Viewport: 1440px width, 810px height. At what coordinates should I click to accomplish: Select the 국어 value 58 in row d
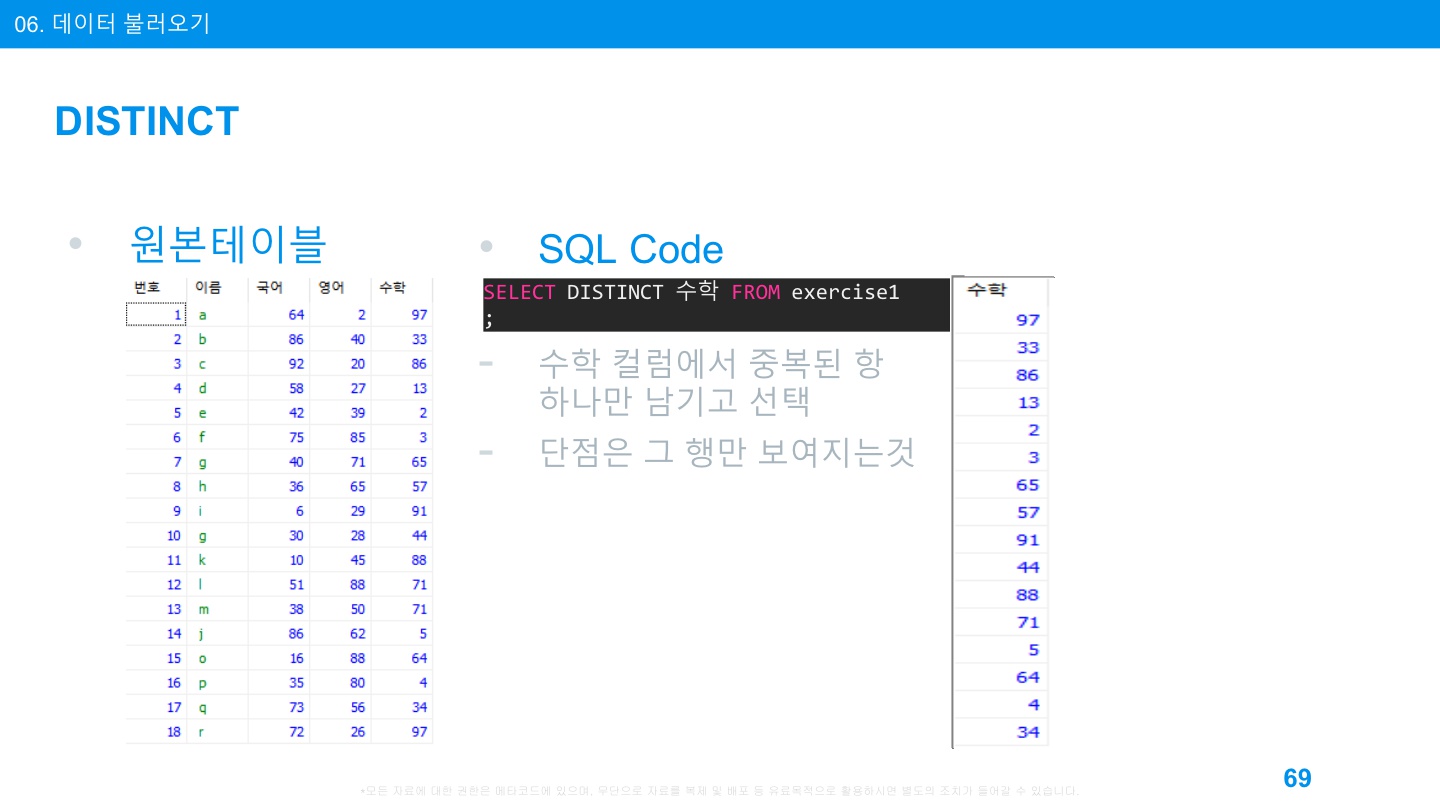coord(296,389)
